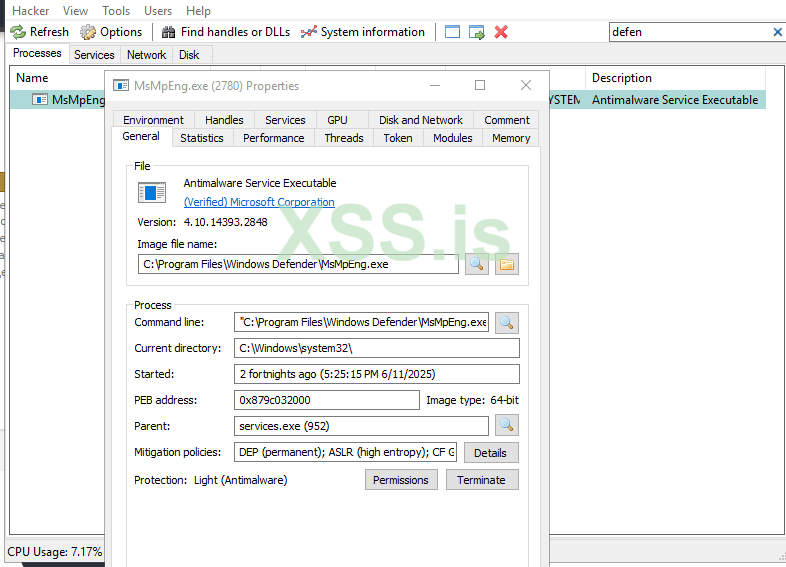Click the CPU Usage status bar entry
Screen dimensions: 786x567
coord(55,552)
